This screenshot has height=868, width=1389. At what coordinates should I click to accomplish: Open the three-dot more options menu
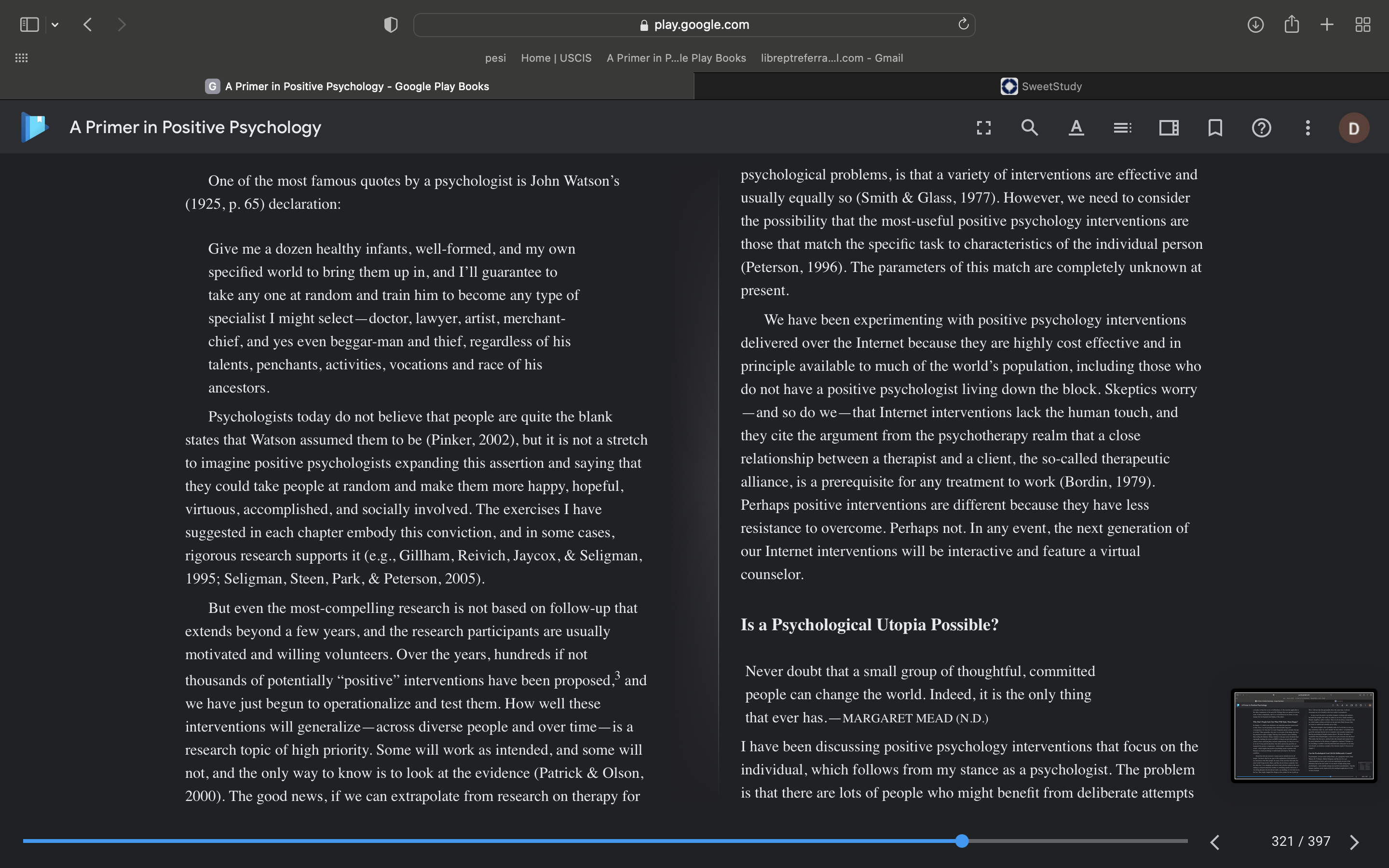pos(1307,127)
